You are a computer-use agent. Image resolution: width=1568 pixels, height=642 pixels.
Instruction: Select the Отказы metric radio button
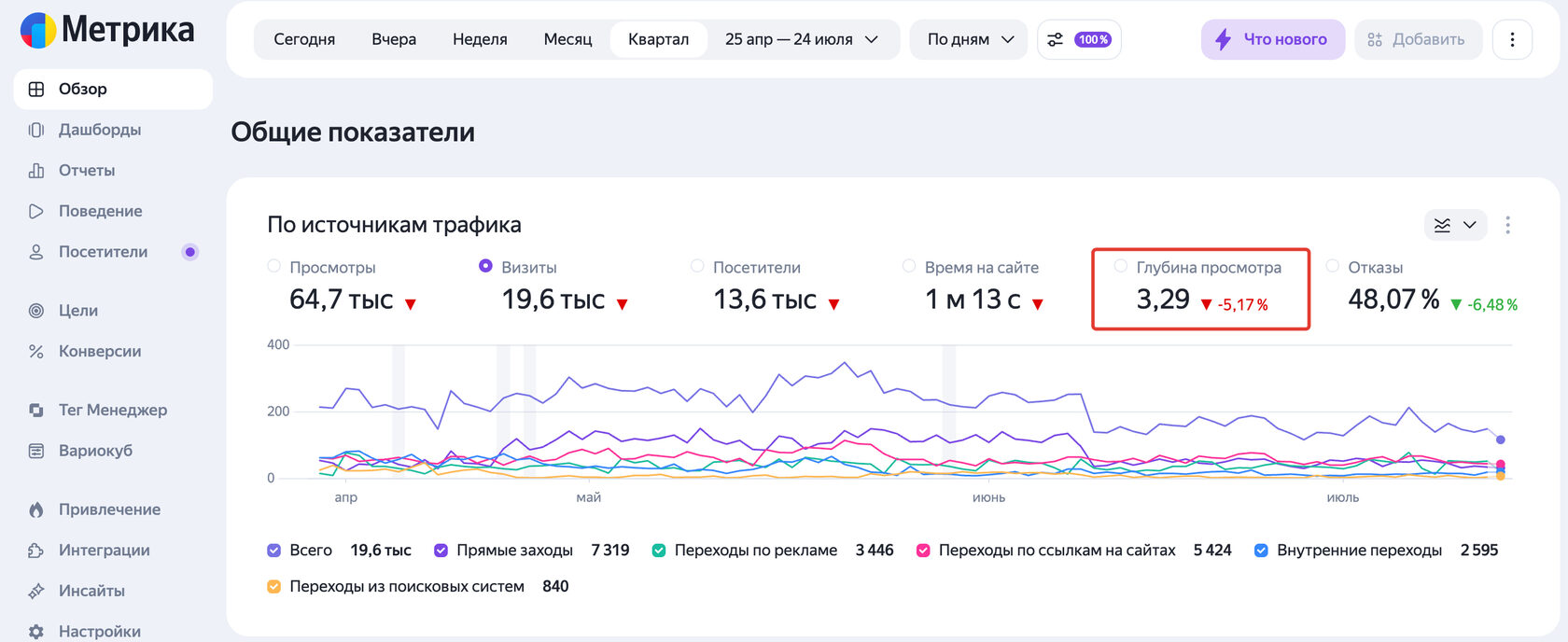1333,266
